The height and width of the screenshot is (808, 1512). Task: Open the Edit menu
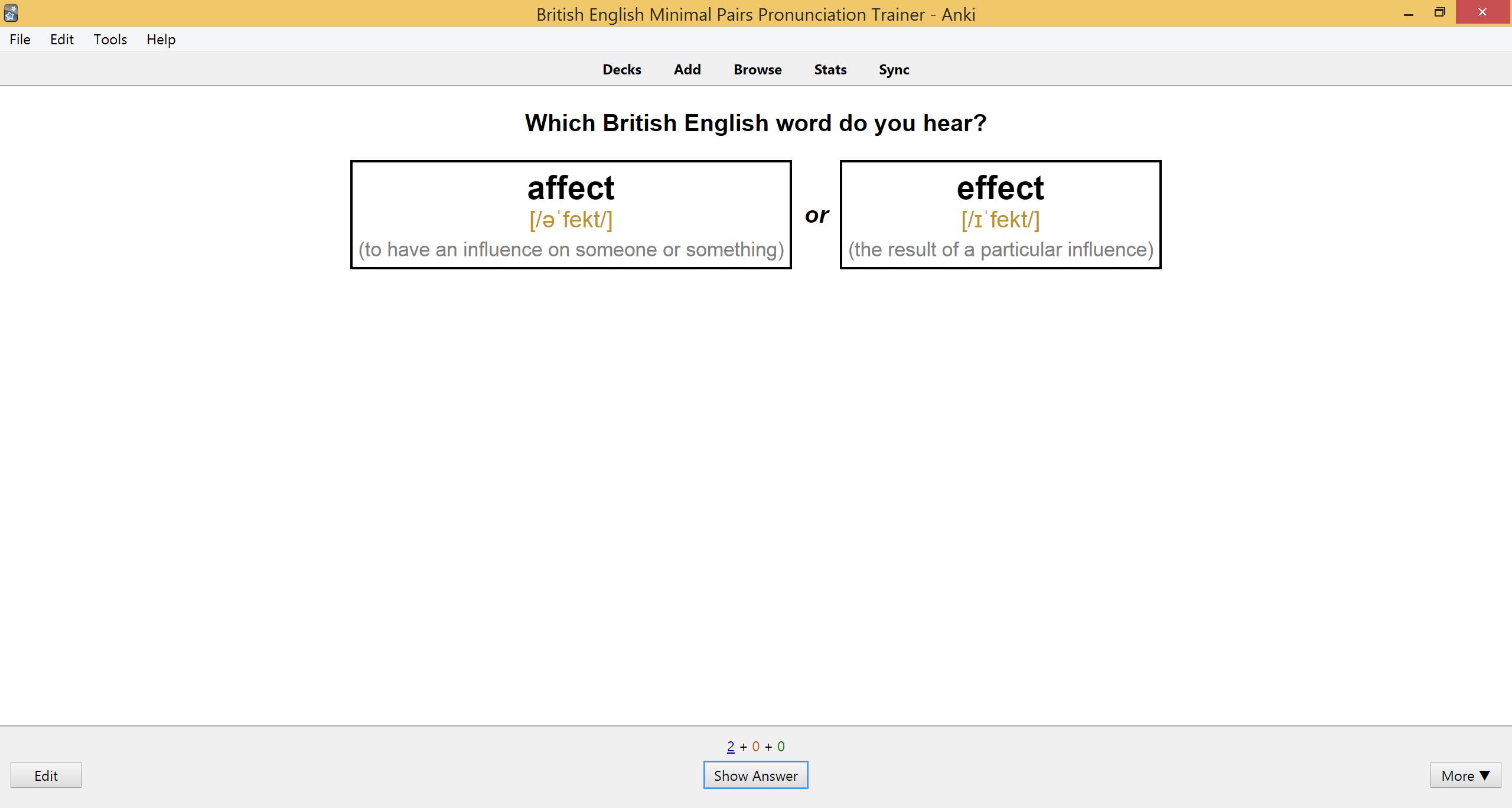61,40
